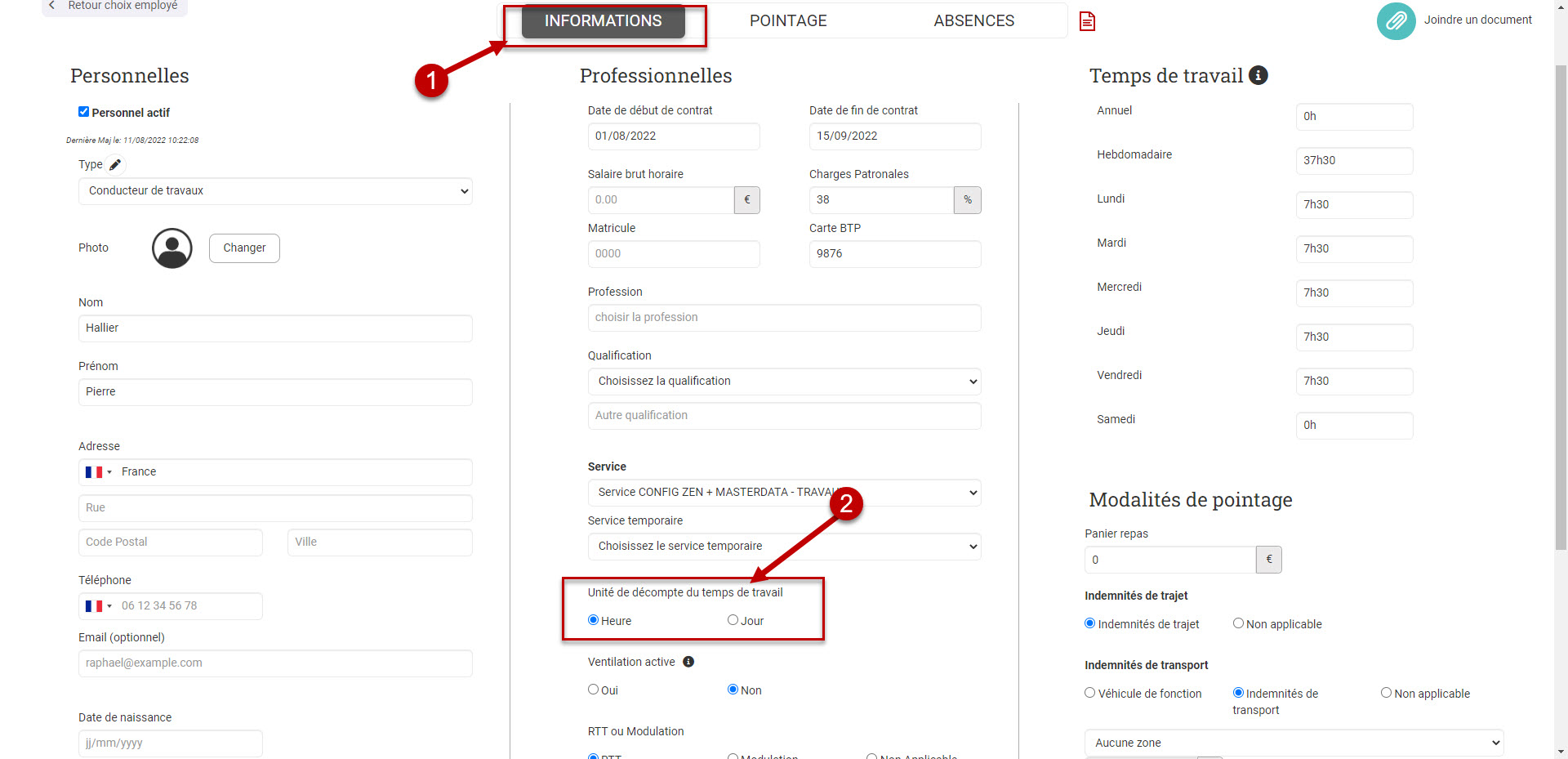Click the telephone number input
The width and height of the screenshot is (1568, 759).
171,606
